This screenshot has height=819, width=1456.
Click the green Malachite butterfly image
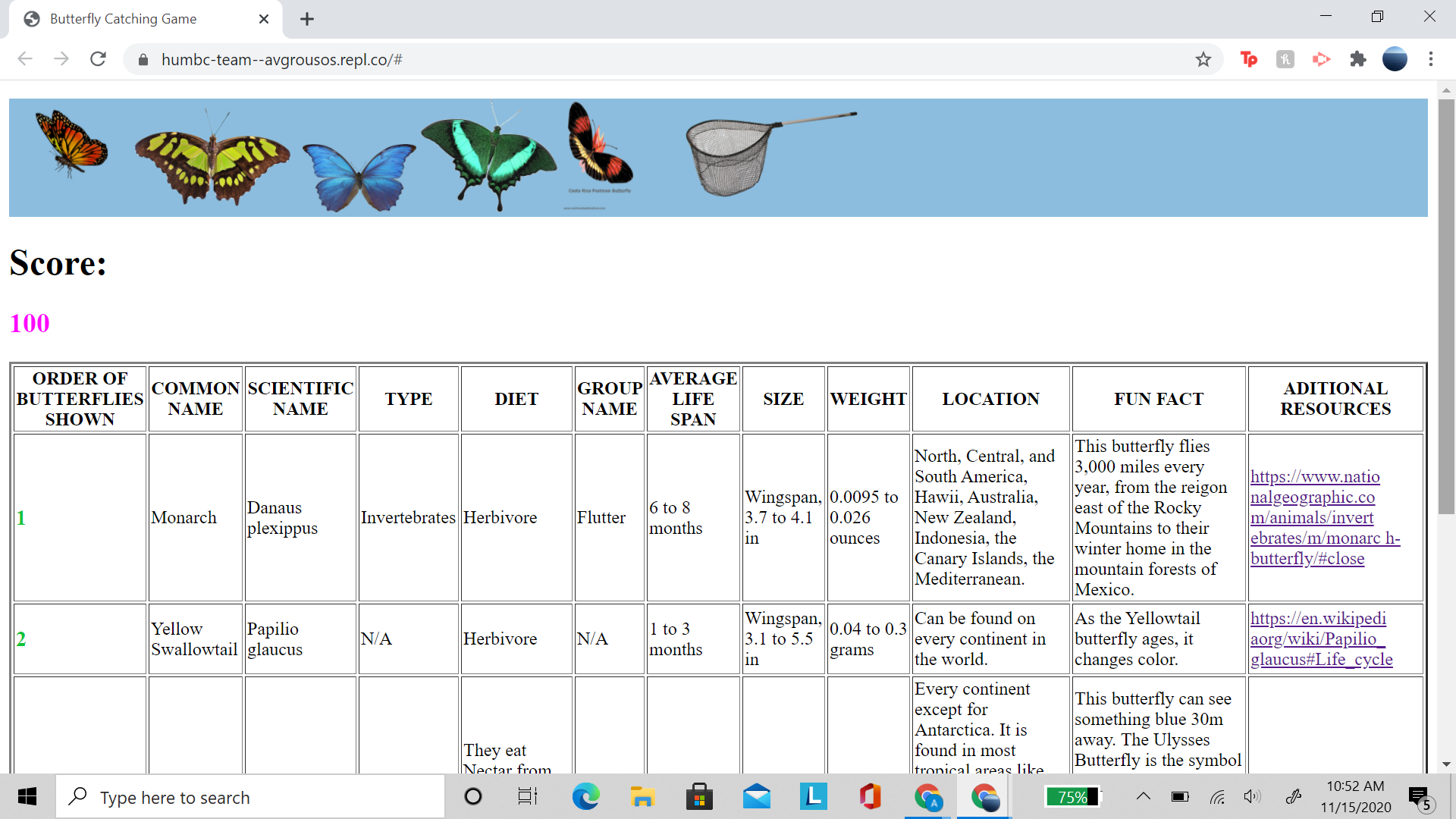212,159
